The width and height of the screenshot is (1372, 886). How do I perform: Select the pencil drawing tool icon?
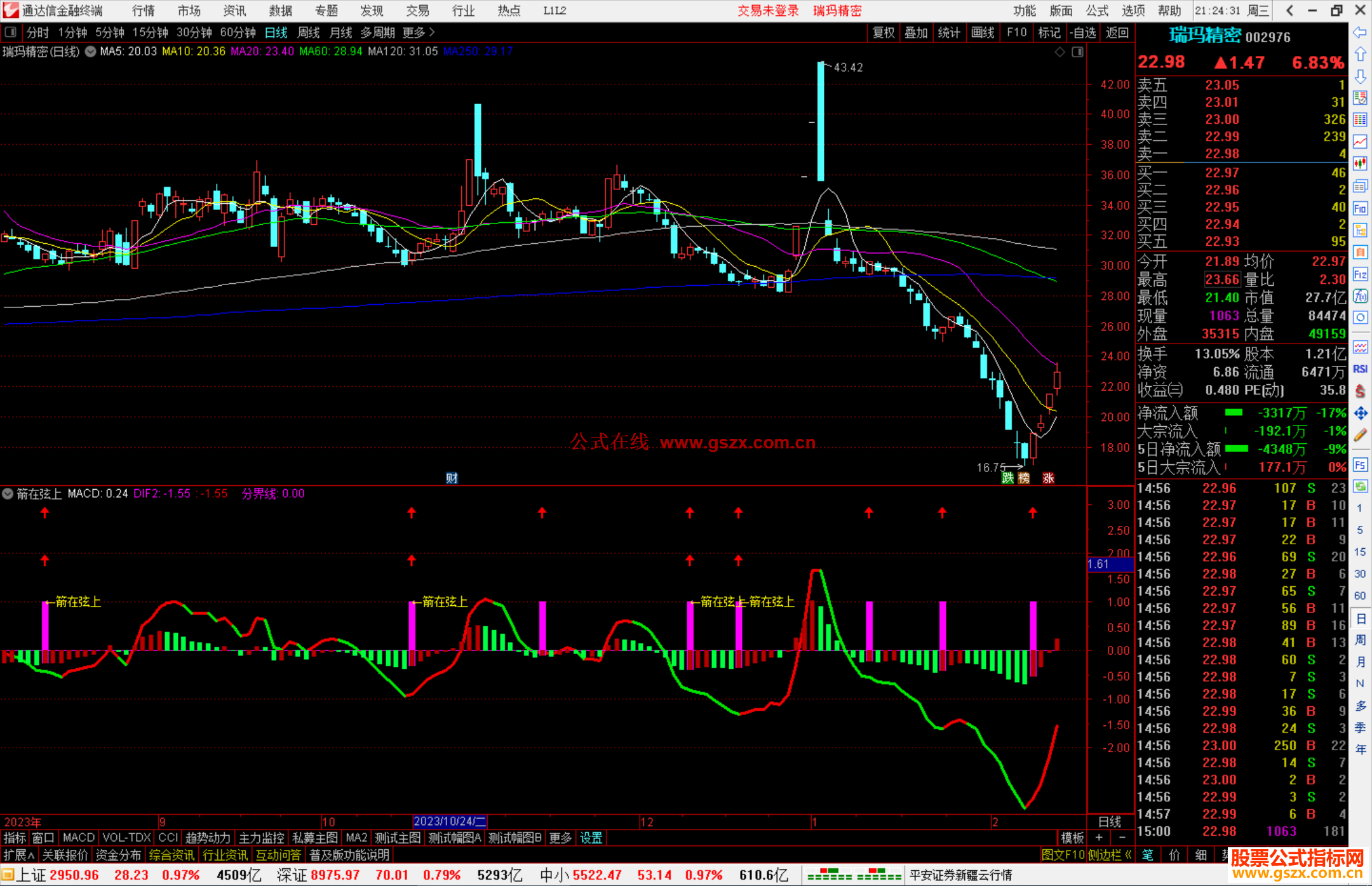pos(1360,435)
